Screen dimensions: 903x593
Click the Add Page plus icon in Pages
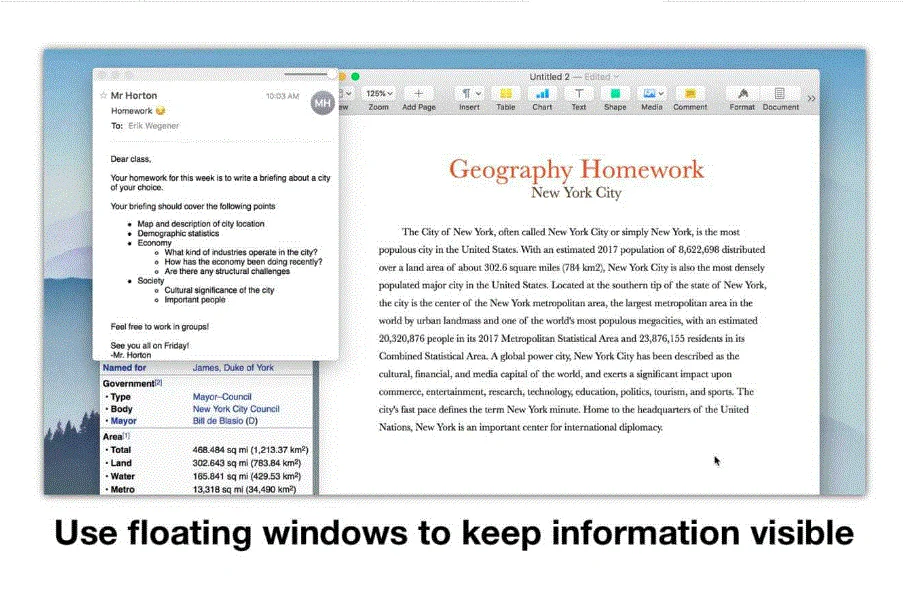click(419, 93)
